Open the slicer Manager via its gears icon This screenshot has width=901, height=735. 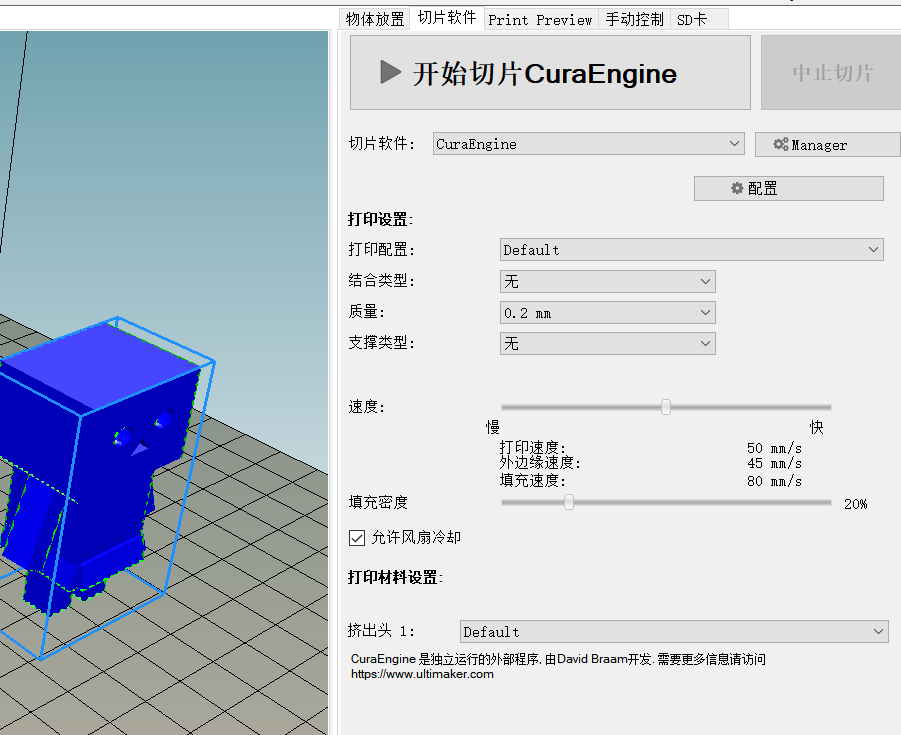pyautogui.click(x=782, y=144)
